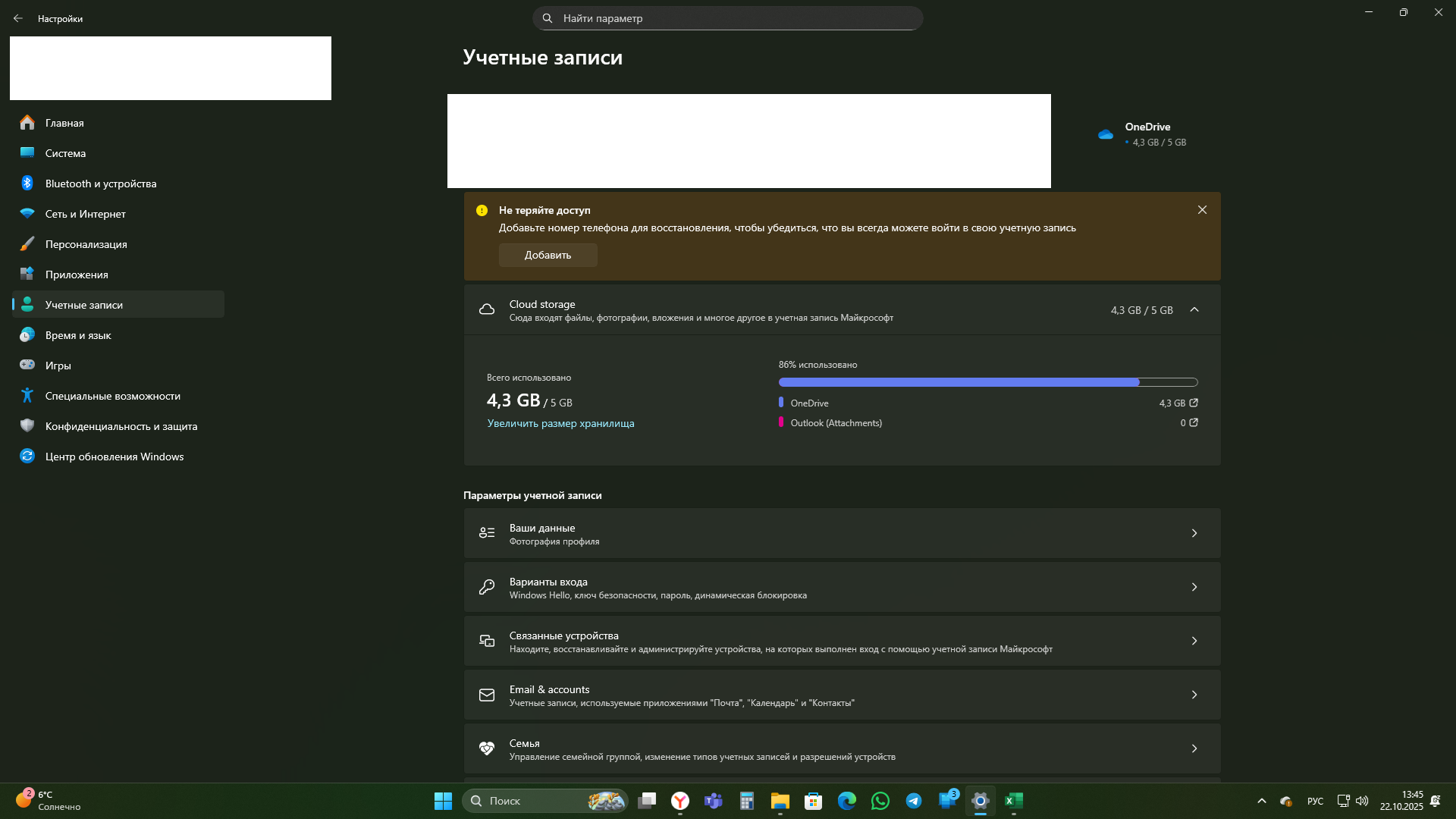Open 'Центр обновления Windows' section
This screenshot has width=1456, height=819.
click(114, 457)
